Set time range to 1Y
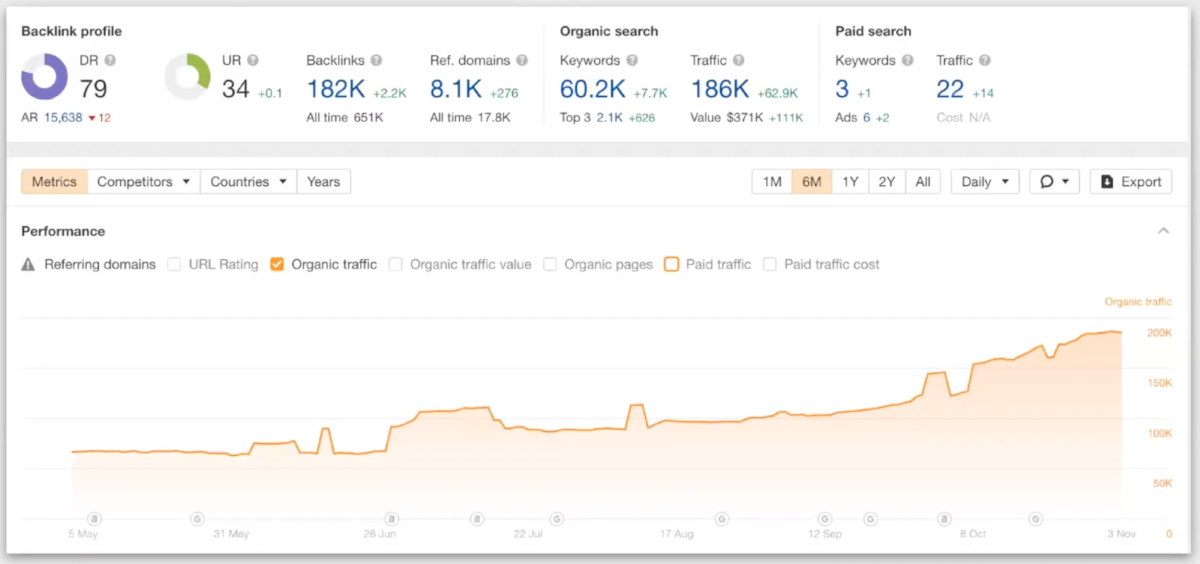The height and width of the screenshot is (564, 1200). [850, 182]
